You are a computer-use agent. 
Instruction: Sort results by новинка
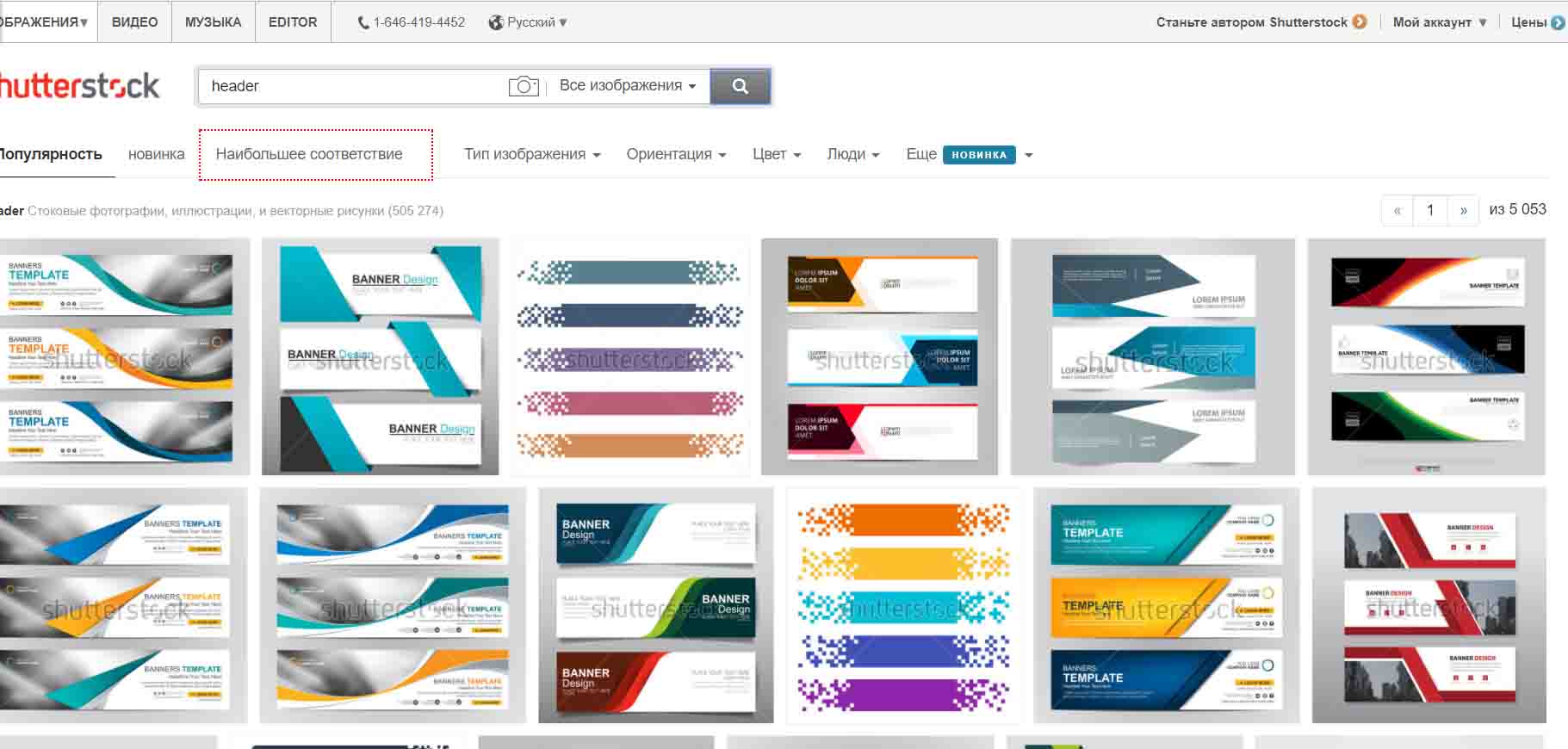tap(156, 154)
